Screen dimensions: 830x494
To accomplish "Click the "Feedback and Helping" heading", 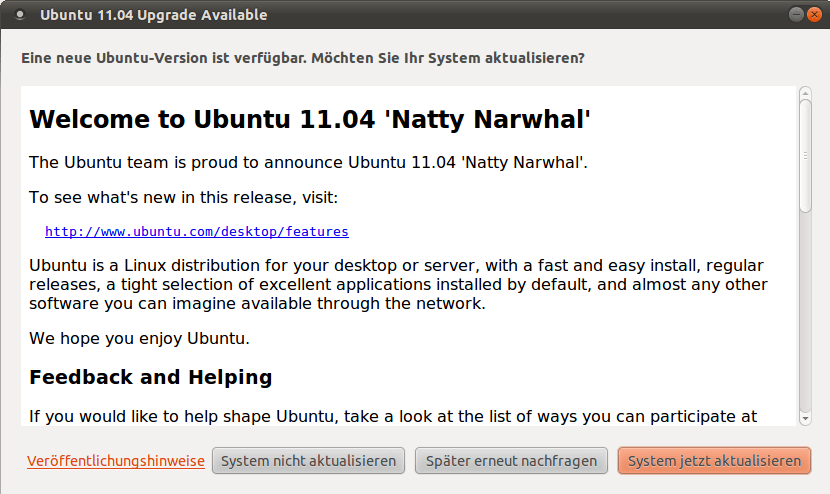I will pos(151,377).
